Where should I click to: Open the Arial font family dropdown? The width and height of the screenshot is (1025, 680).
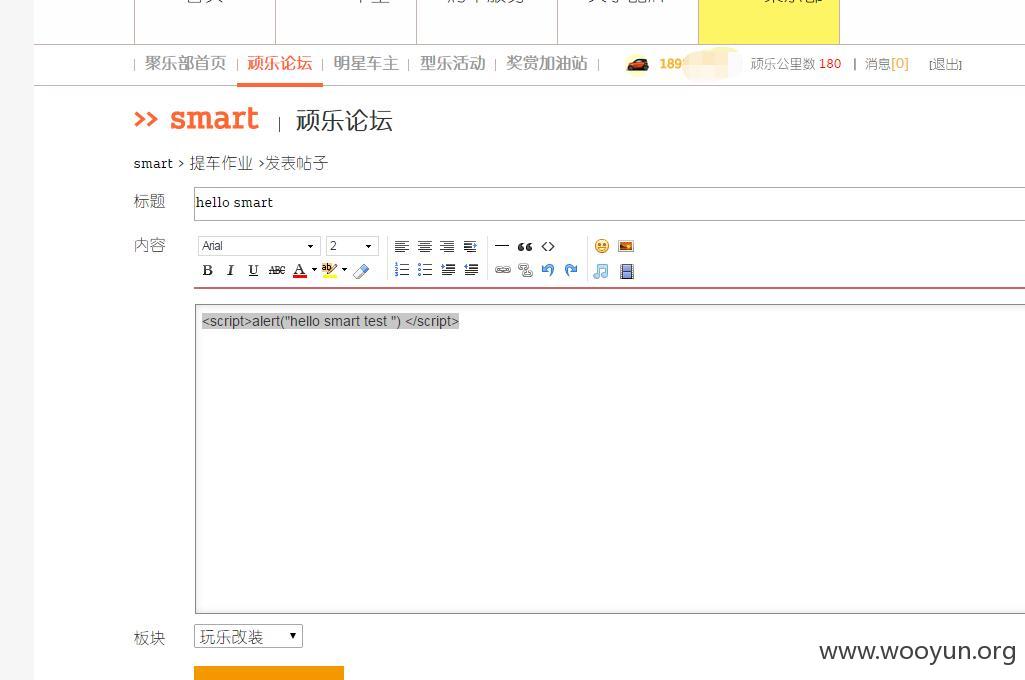[259, 246]
